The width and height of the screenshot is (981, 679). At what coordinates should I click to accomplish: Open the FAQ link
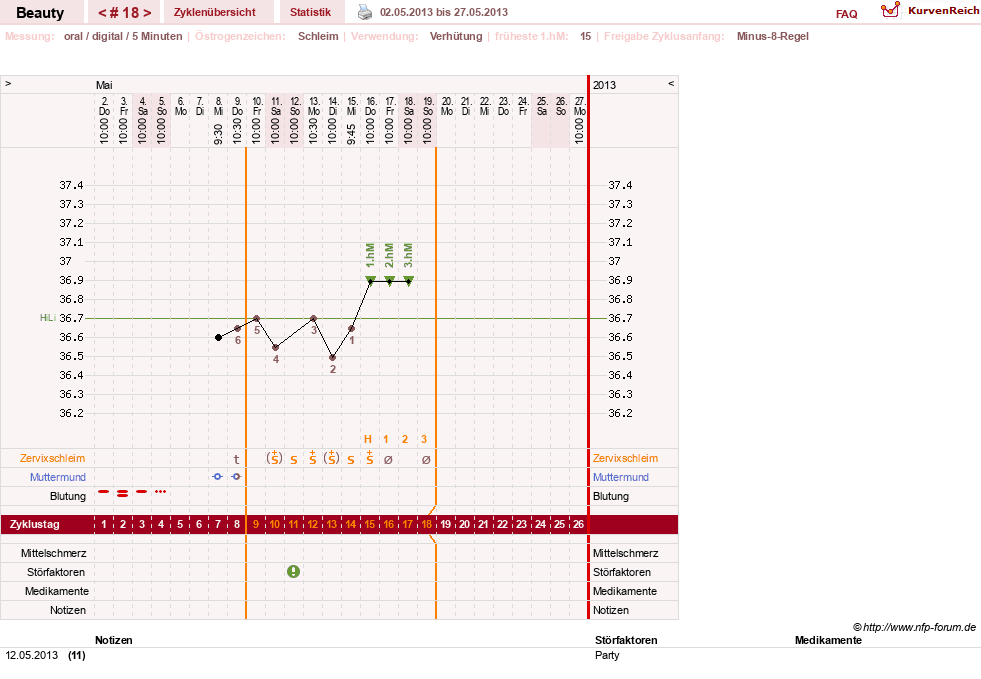coord(846,14)
